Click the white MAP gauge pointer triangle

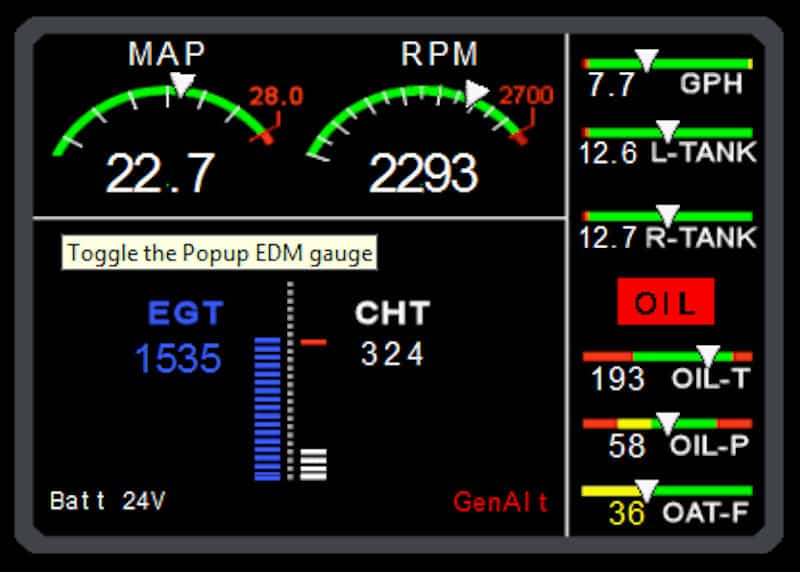tap(181, 85)
